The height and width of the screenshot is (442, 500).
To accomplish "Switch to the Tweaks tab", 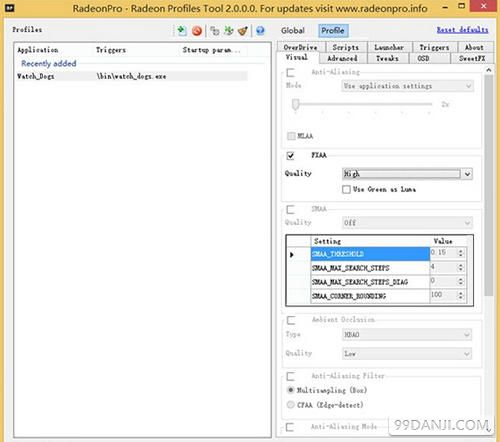I will tap(387, 58).
